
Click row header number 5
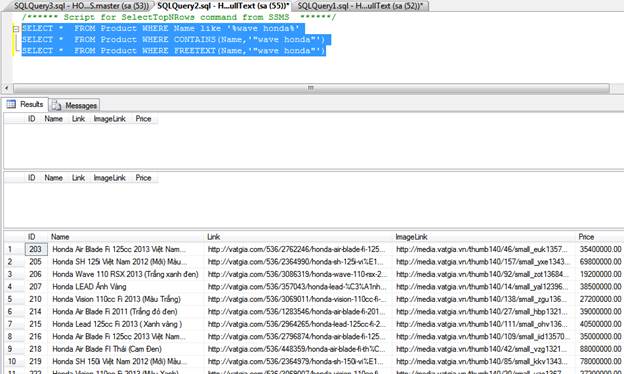[14, 299]
